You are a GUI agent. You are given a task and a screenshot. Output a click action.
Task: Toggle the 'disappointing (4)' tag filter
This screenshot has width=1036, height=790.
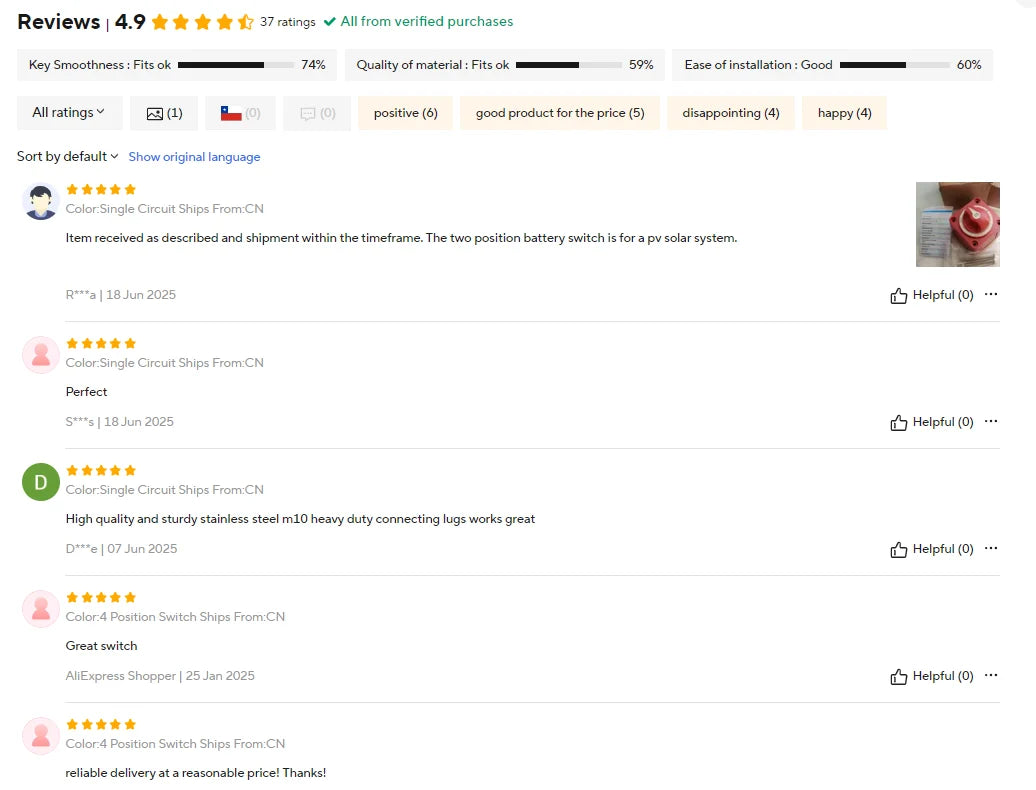point(730,113)
